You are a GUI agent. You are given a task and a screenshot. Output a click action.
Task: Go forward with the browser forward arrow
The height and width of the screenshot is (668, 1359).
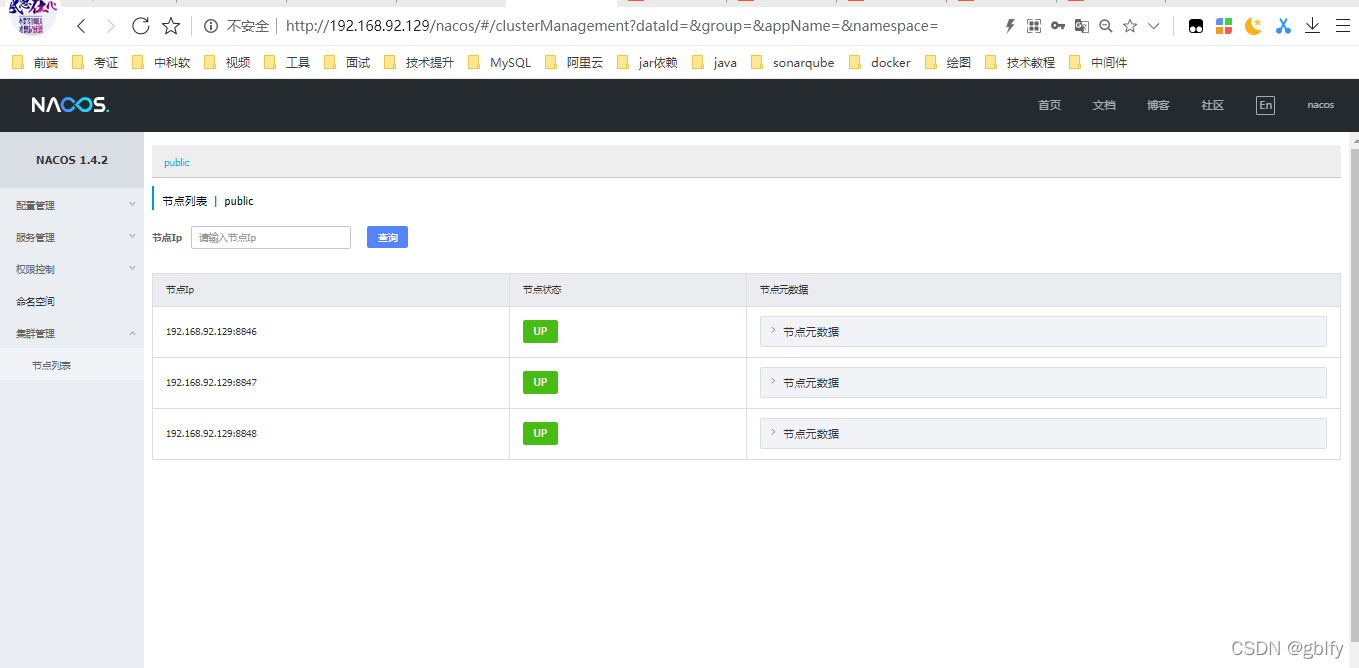[x=111, y=26]
